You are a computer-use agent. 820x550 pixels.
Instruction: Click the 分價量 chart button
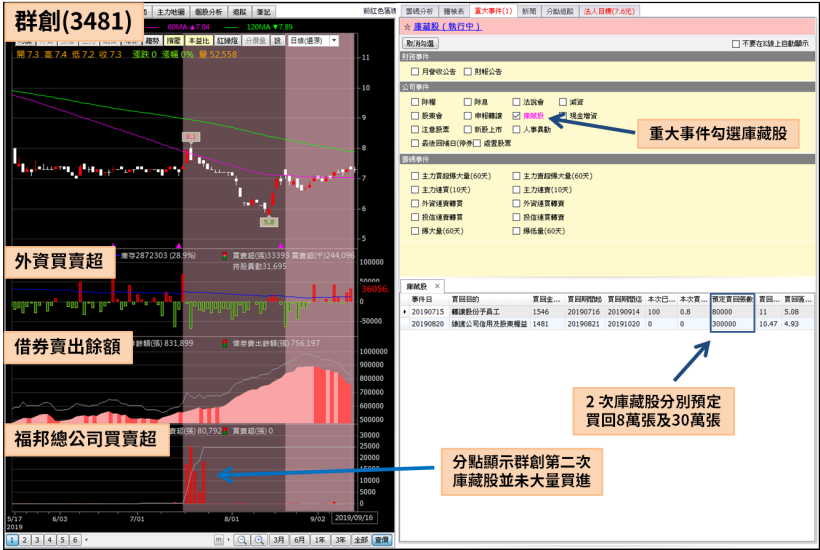pyautogui.click(x=255, y=40)
